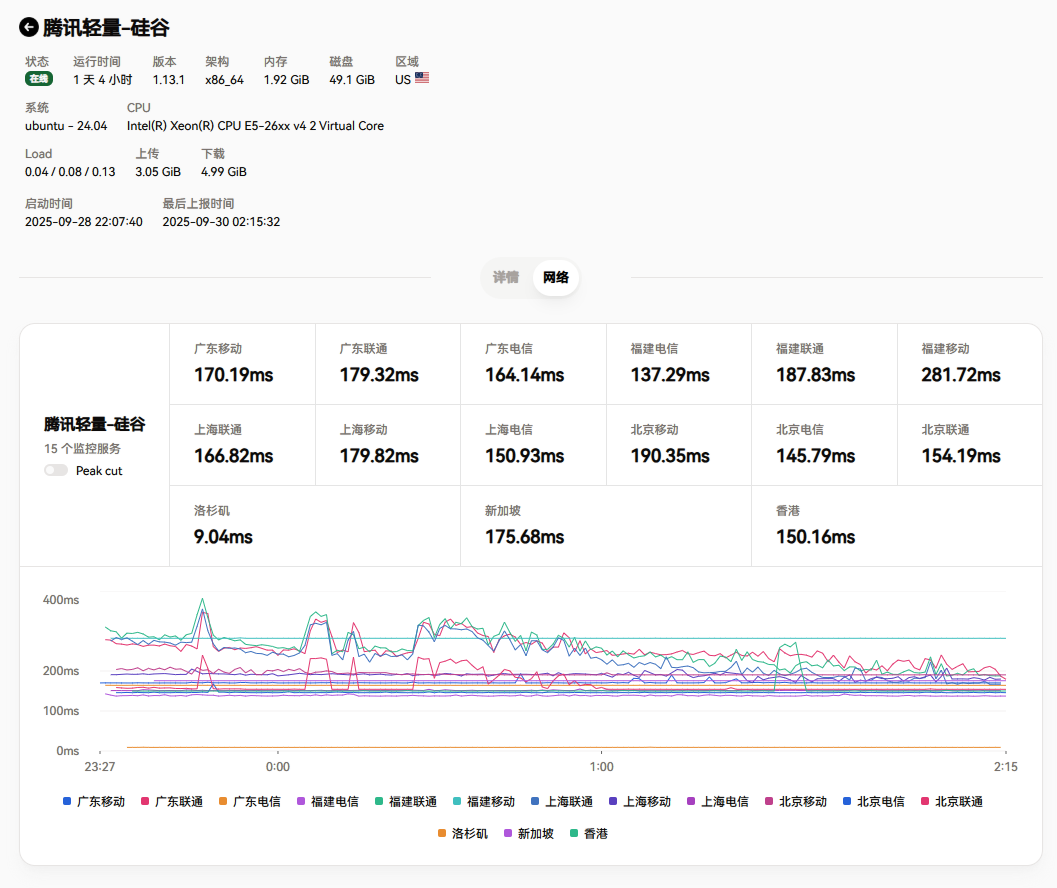The height and width of the screenshot is (888, 1057).
Task: Toggle the 香港 legend entry
Action: click(588, 833)
